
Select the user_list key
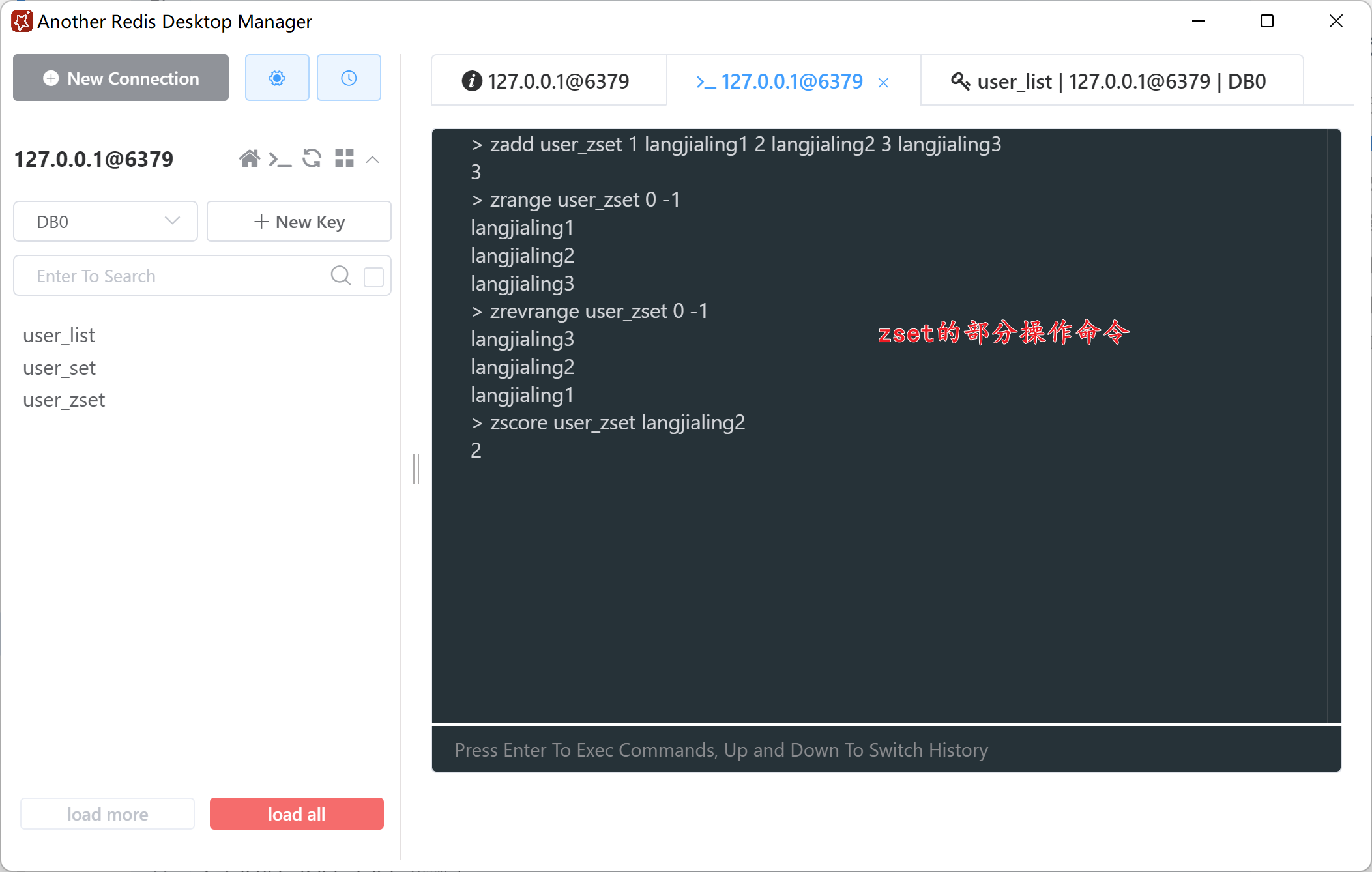pyautogui.click(x=59, y=335)
